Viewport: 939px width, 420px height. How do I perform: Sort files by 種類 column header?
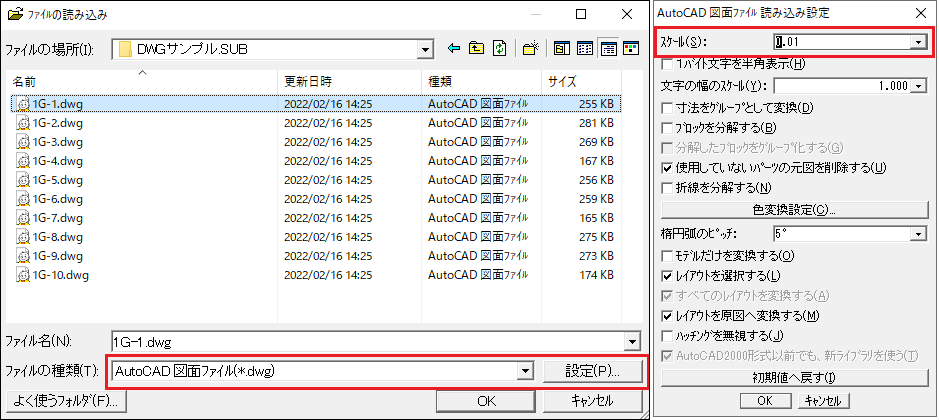pyautogui.click(x=481, y=81)
